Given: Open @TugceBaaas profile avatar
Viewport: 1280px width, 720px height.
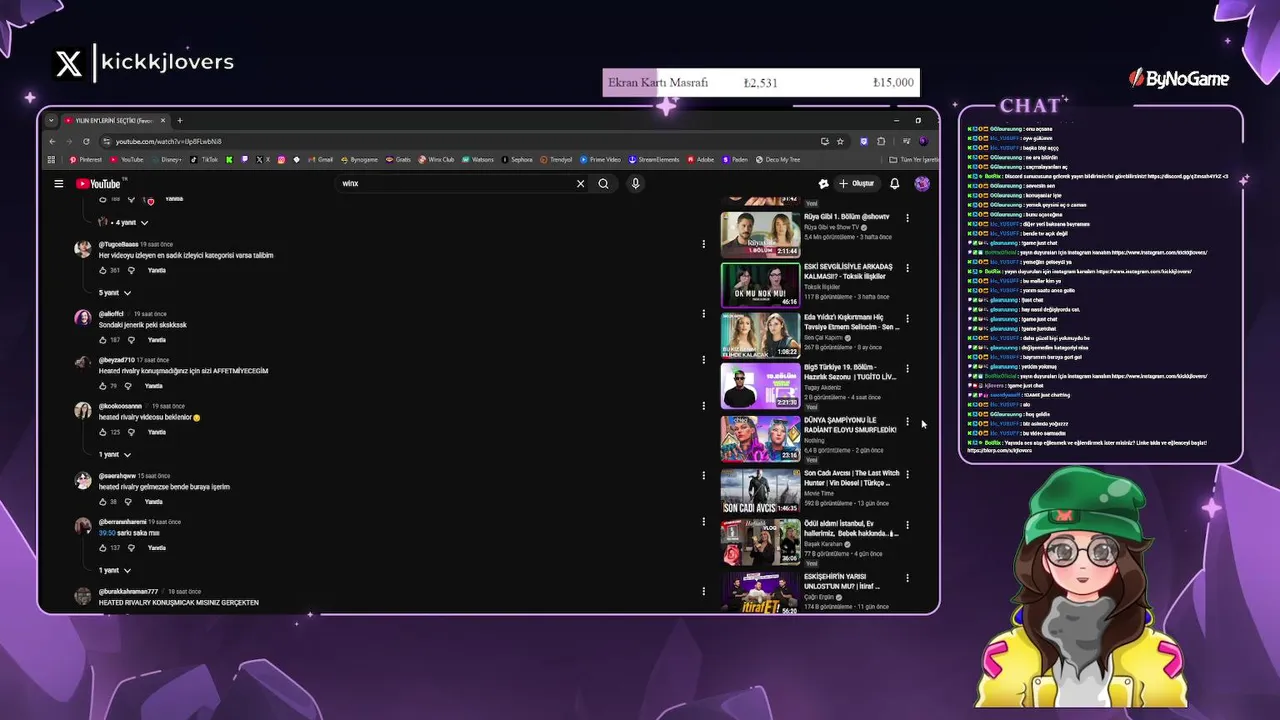Looking at the screenshot, I should point(83,249).
